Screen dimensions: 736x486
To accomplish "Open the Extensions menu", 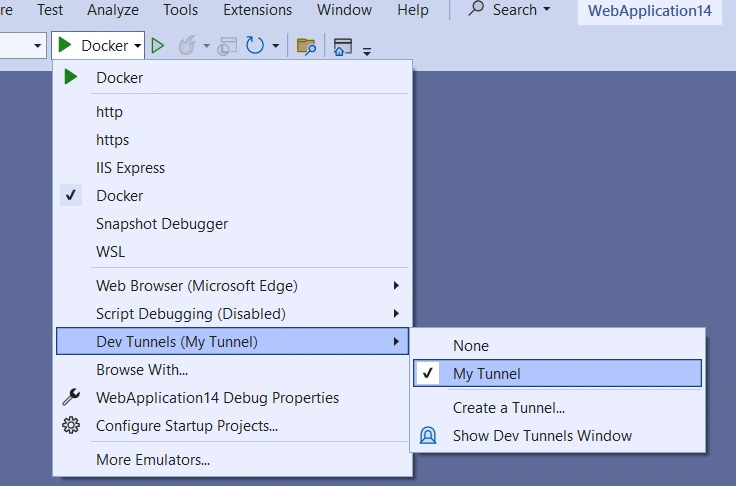I will tap(257, 10).
